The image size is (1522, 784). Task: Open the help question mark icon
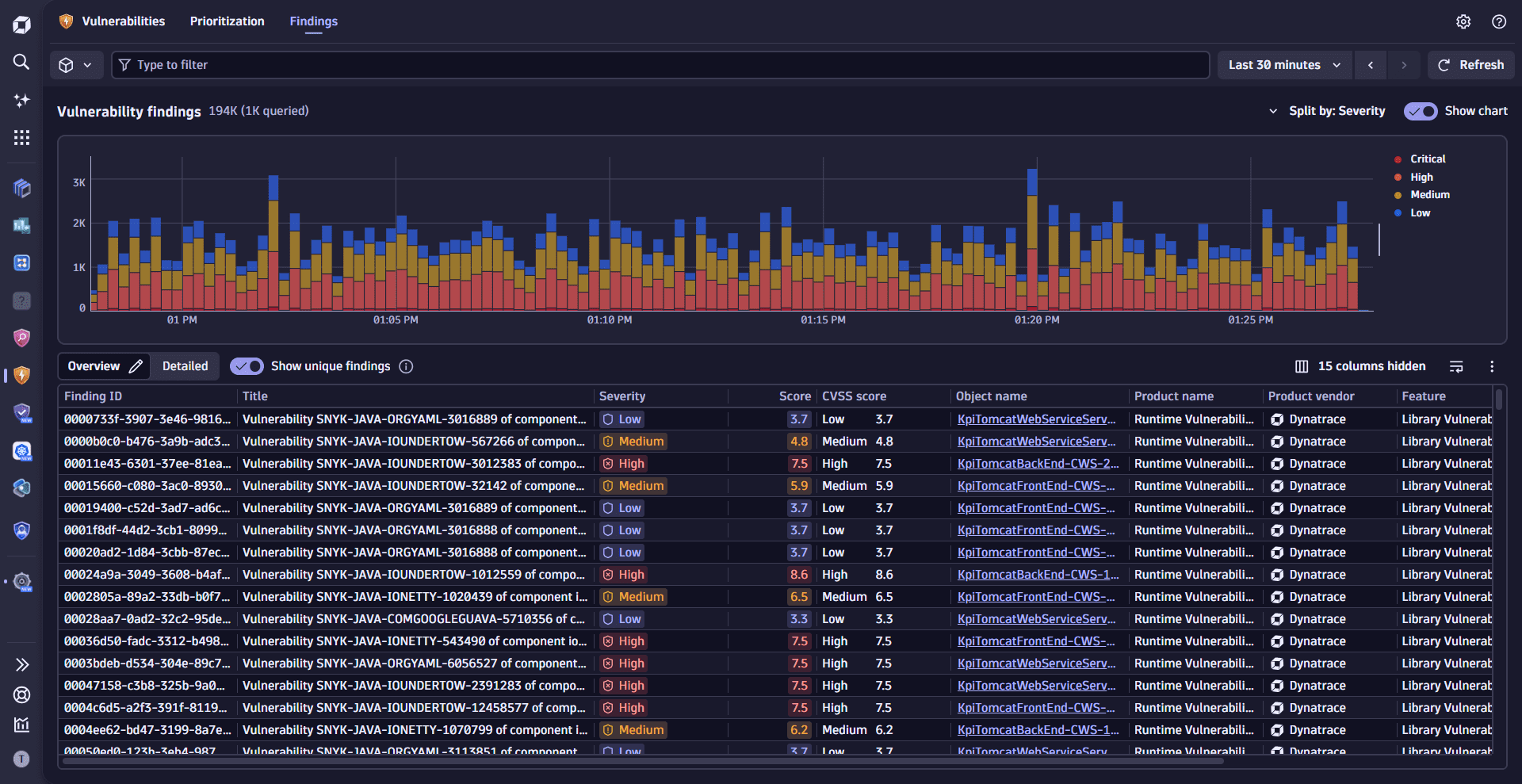pos(1498,21)
